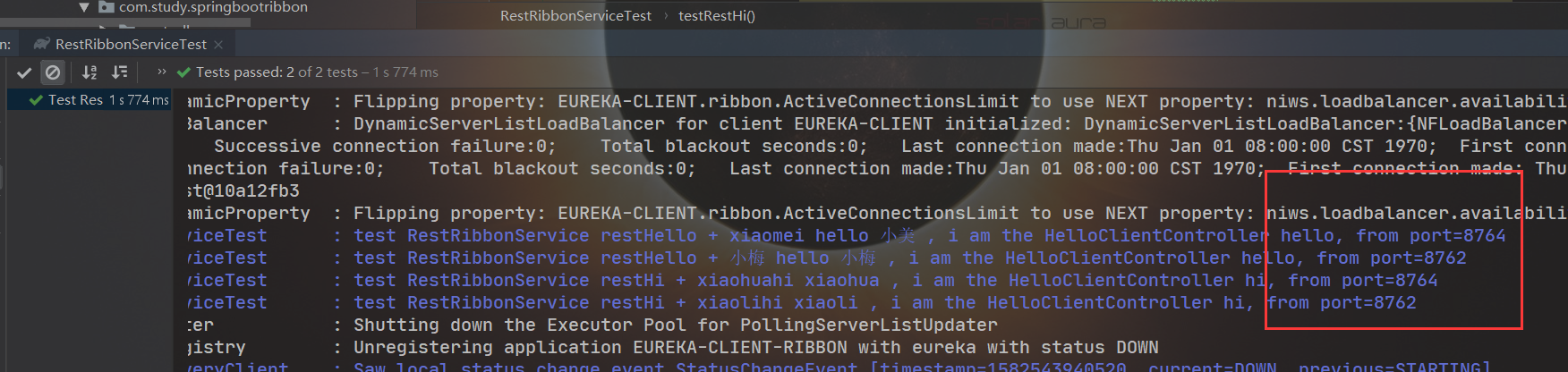The width and height of the screenshot is (1568, 372).
Task: Click the Gradle elephant icon on run tab
Action: 41,44
